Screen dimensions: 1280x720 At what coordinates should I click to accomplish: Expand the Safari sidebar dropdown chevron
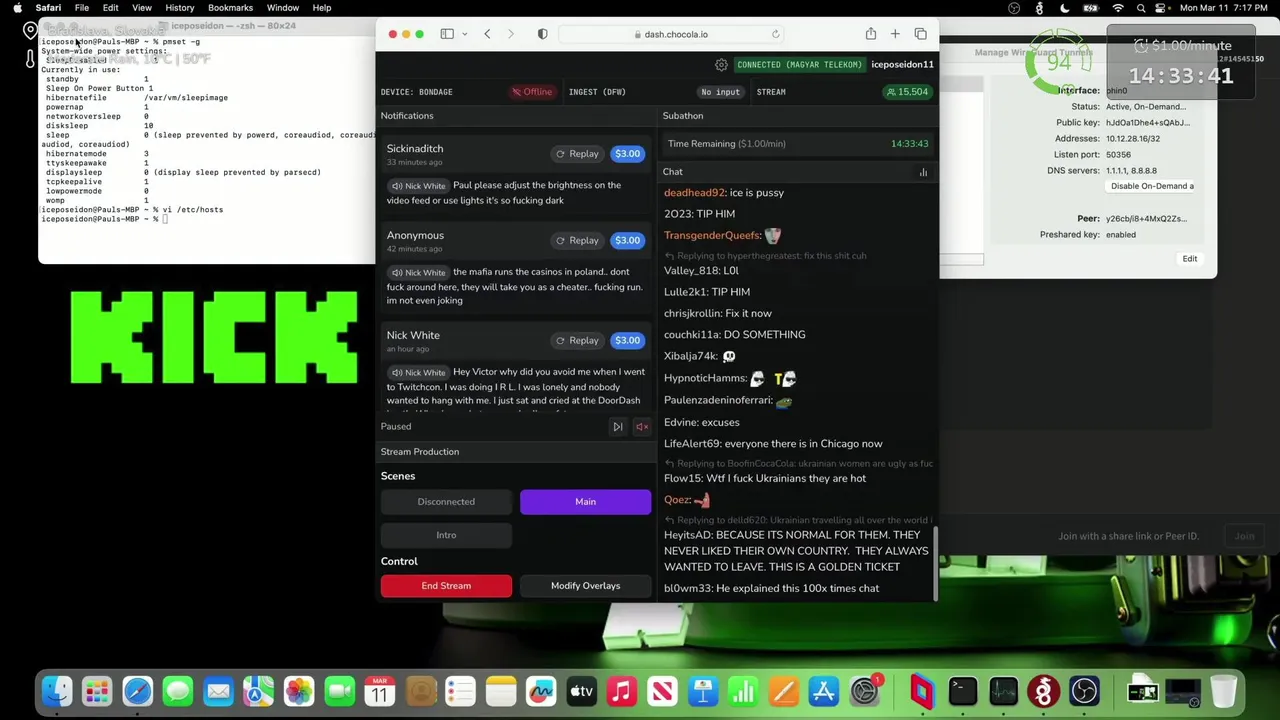pyautogui.click(x=464, y=34)
